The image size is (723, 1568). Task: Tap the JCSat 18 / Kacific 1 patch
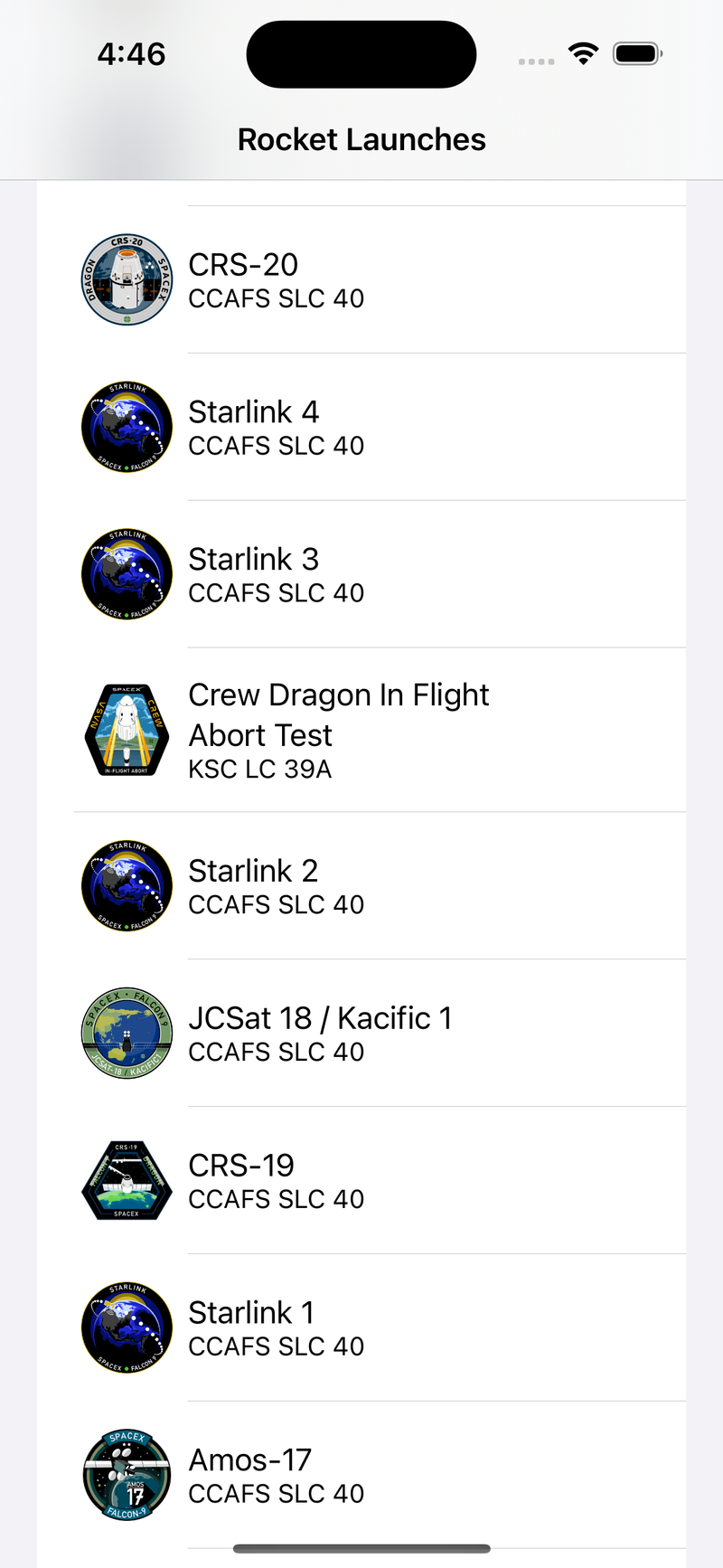[x=127, y=1033]
